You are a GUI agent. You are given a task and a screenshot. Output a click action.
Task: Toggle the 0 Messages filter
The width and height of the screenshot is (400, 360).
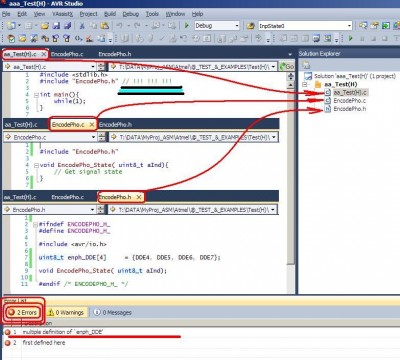tap(113, 312)
